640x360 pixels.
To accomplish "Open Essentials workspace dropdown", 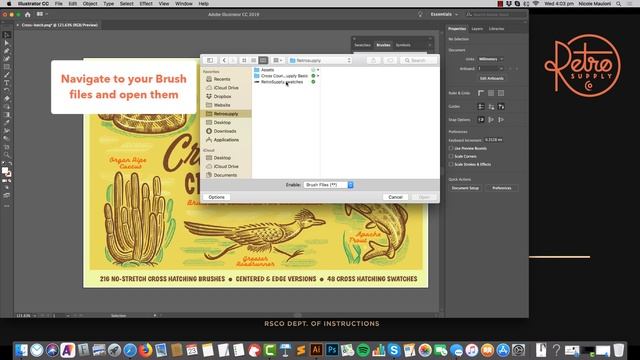I will pos(444,14).
